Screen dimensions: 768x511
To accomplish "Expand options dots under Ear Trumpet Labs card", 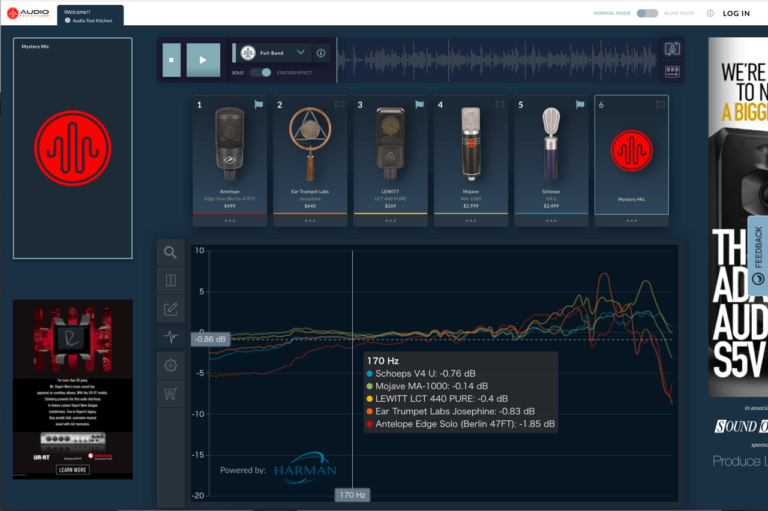I will [x=310, y=221].
